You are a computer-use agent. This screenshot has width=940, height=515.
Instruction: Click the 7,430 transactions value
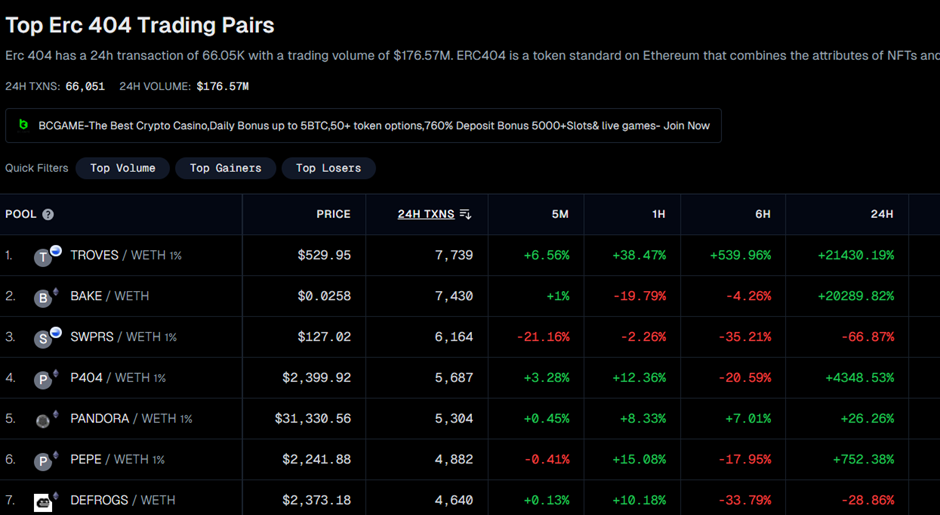point(454,296)
